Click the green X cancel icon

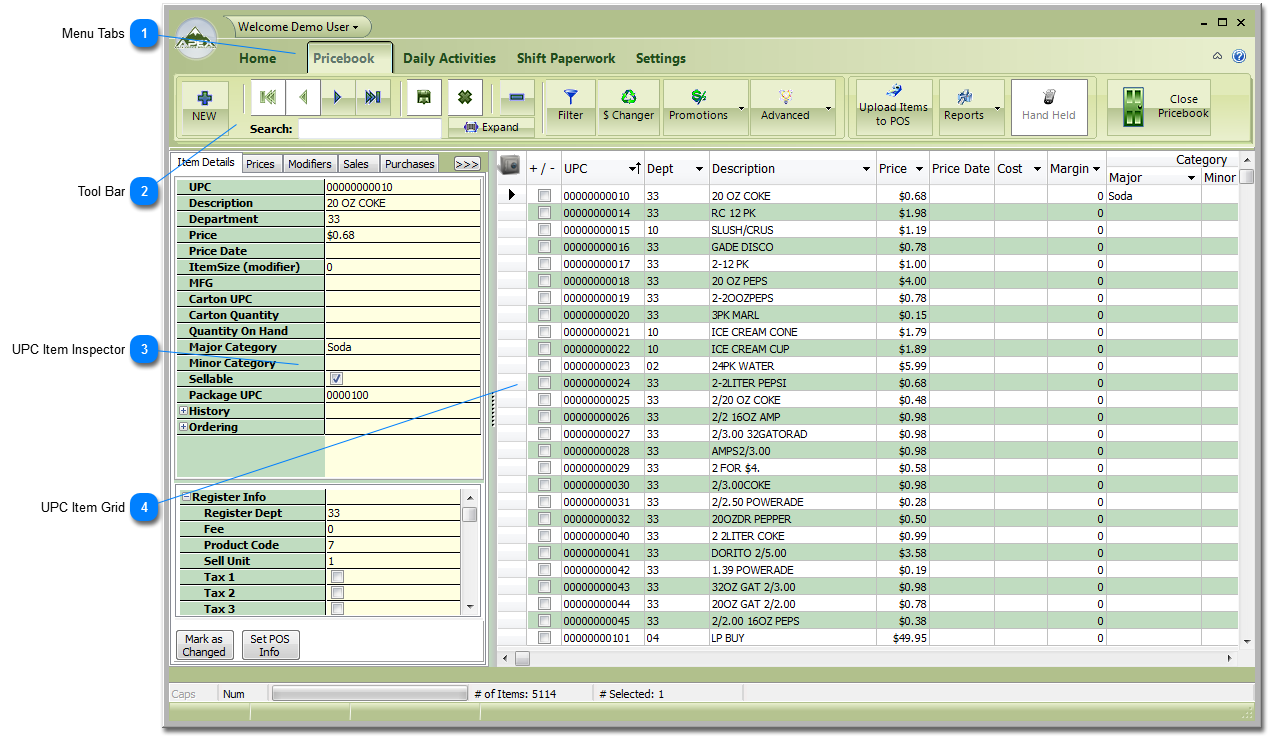pyautogui.click(x=465, y=97)
